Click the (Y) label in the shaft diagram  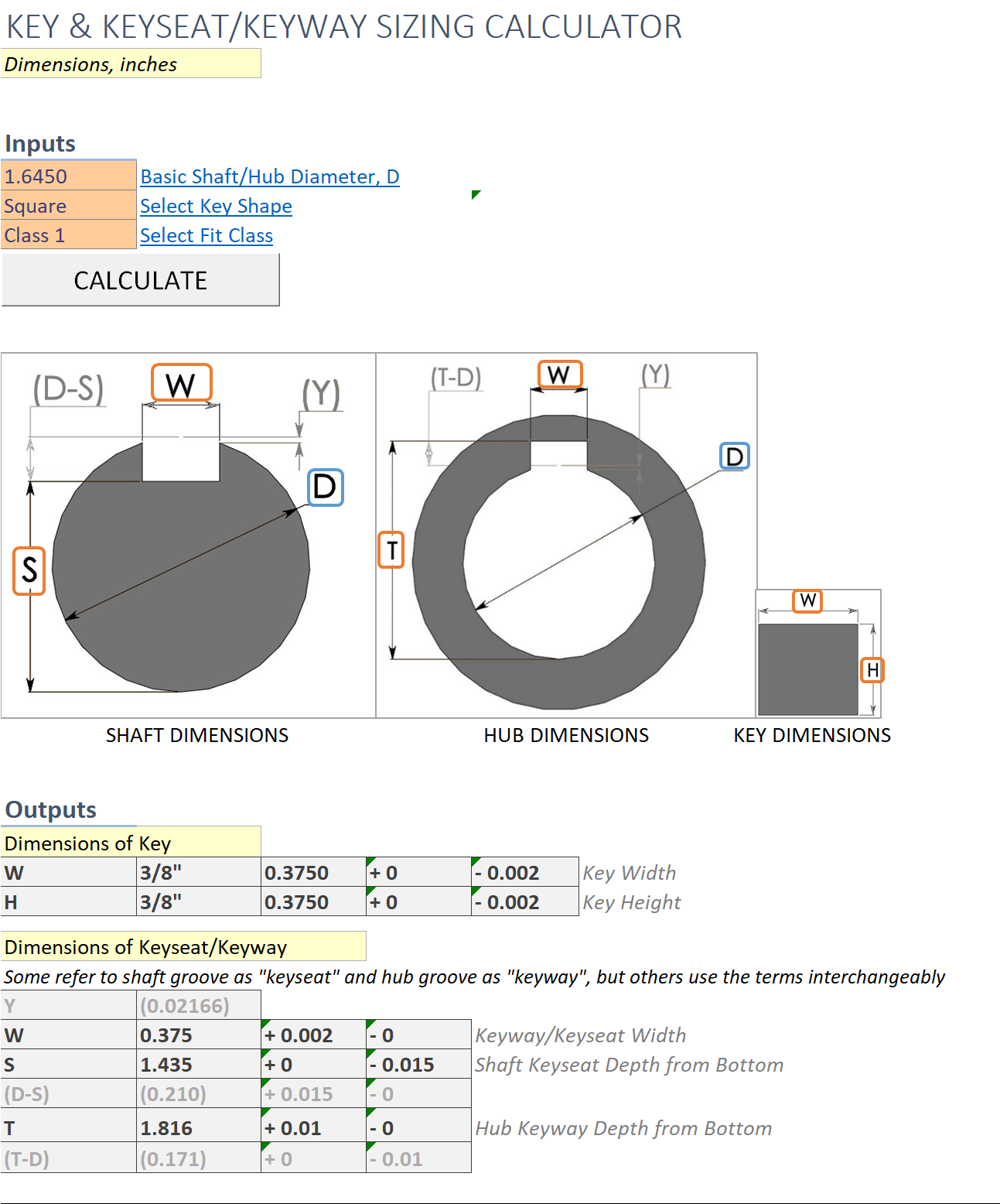click(x=321, y=394)
